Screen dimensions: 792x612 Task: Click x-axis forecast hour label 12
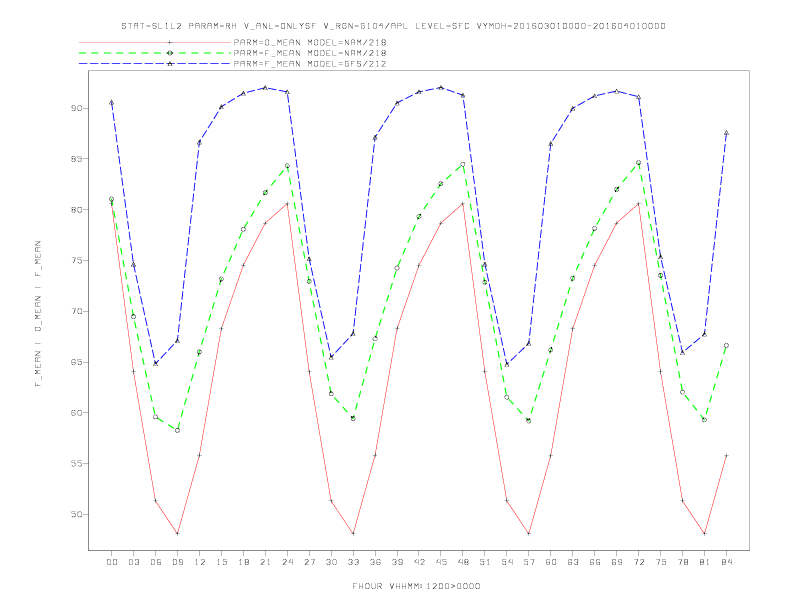tap(200, 562)
